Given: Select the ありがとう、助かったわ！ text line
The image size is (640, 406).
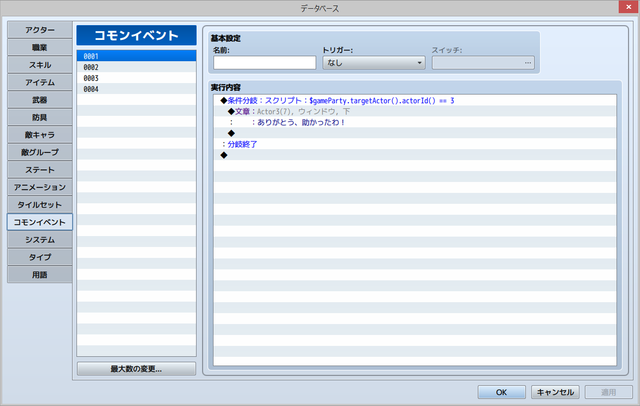Looking at the screenshot, I should pyautogui.click(x=415, y=122).
